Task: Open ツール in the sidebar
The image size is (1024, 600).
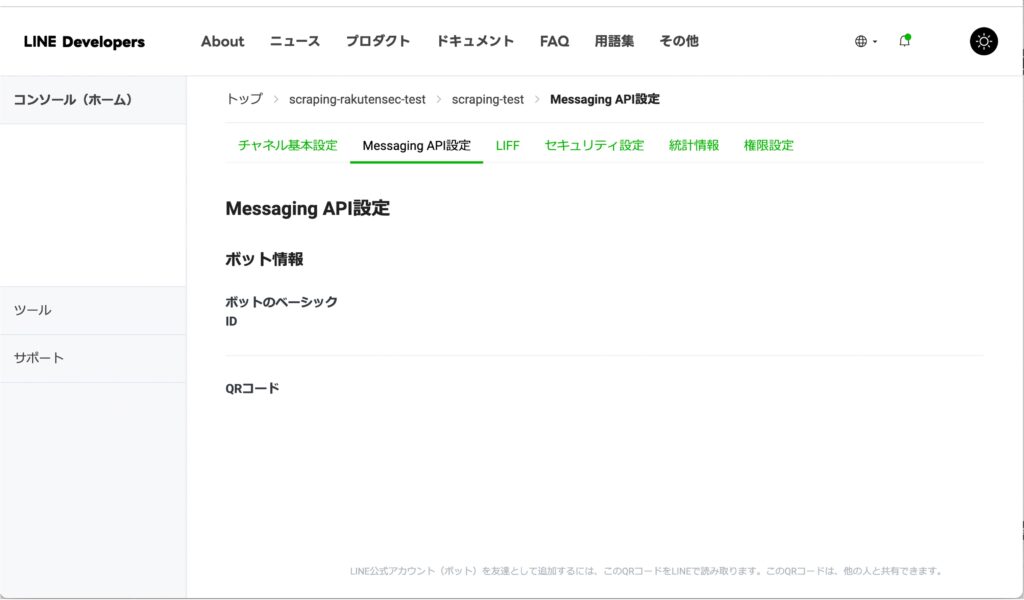Action: tap(93, 310)
